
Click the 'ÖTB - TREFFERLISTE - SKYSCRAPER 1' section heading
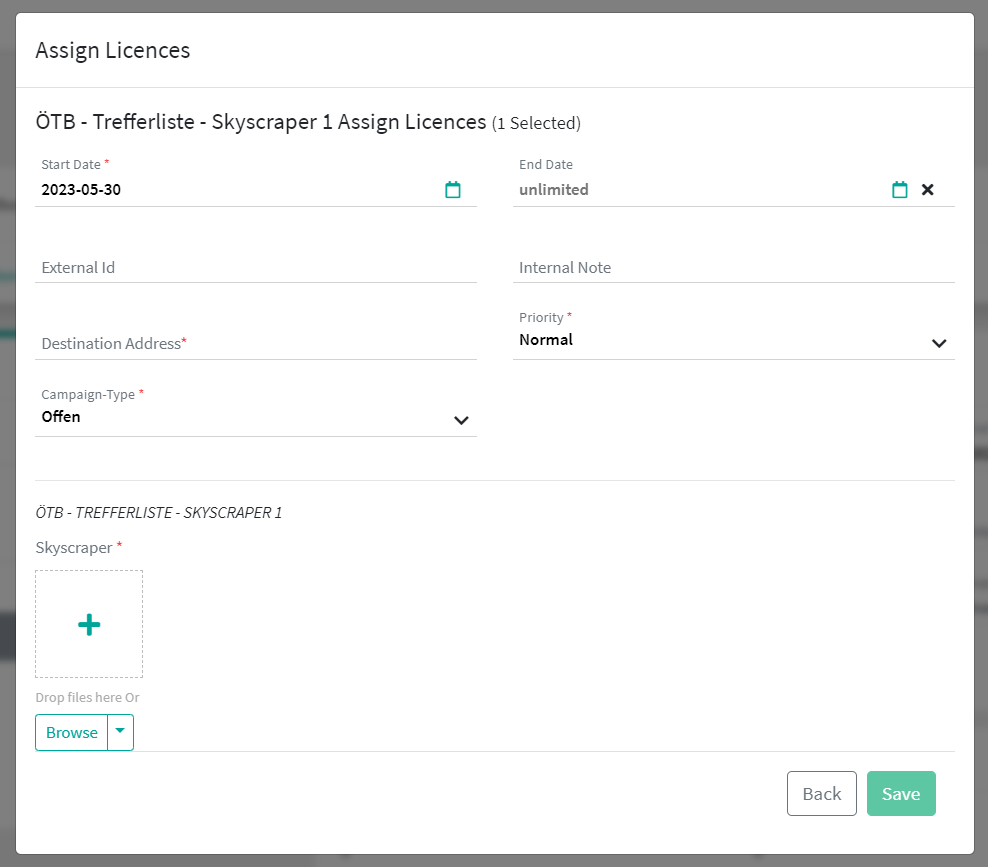tap(158, 513)
